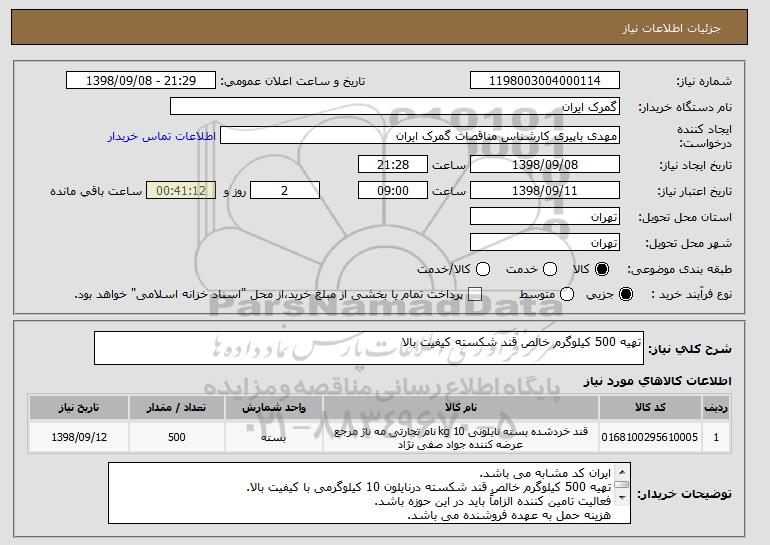Click the شماره نیاز field 1198003004000114
The width and height of the screenshot is (770, 545).
click(545, 81)
